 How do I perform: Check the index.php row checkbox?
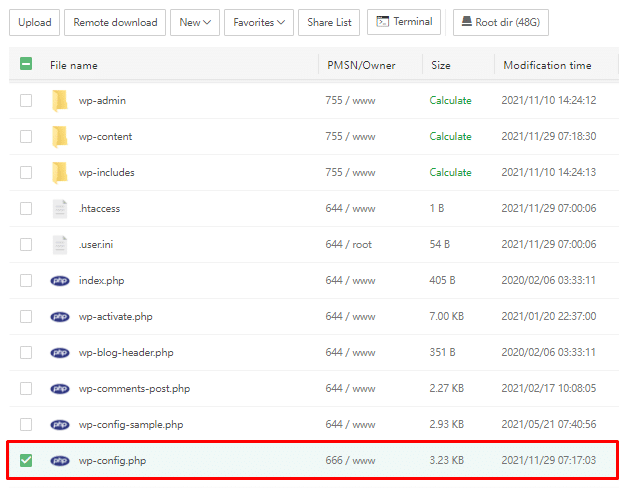coord(26,281)
